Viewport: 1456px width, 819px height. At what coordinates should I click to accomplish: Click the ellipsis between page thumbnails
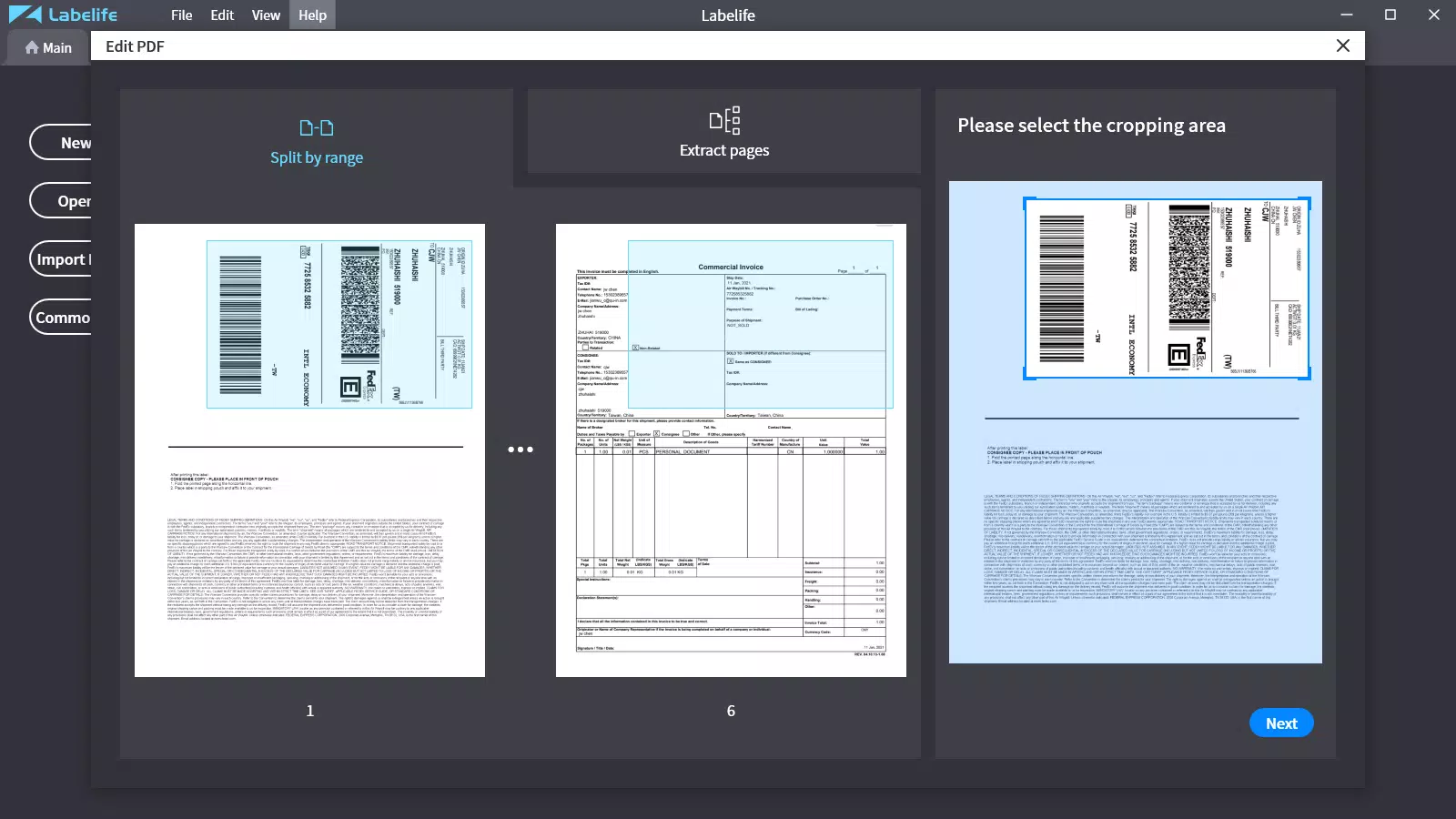coord(521,450)
